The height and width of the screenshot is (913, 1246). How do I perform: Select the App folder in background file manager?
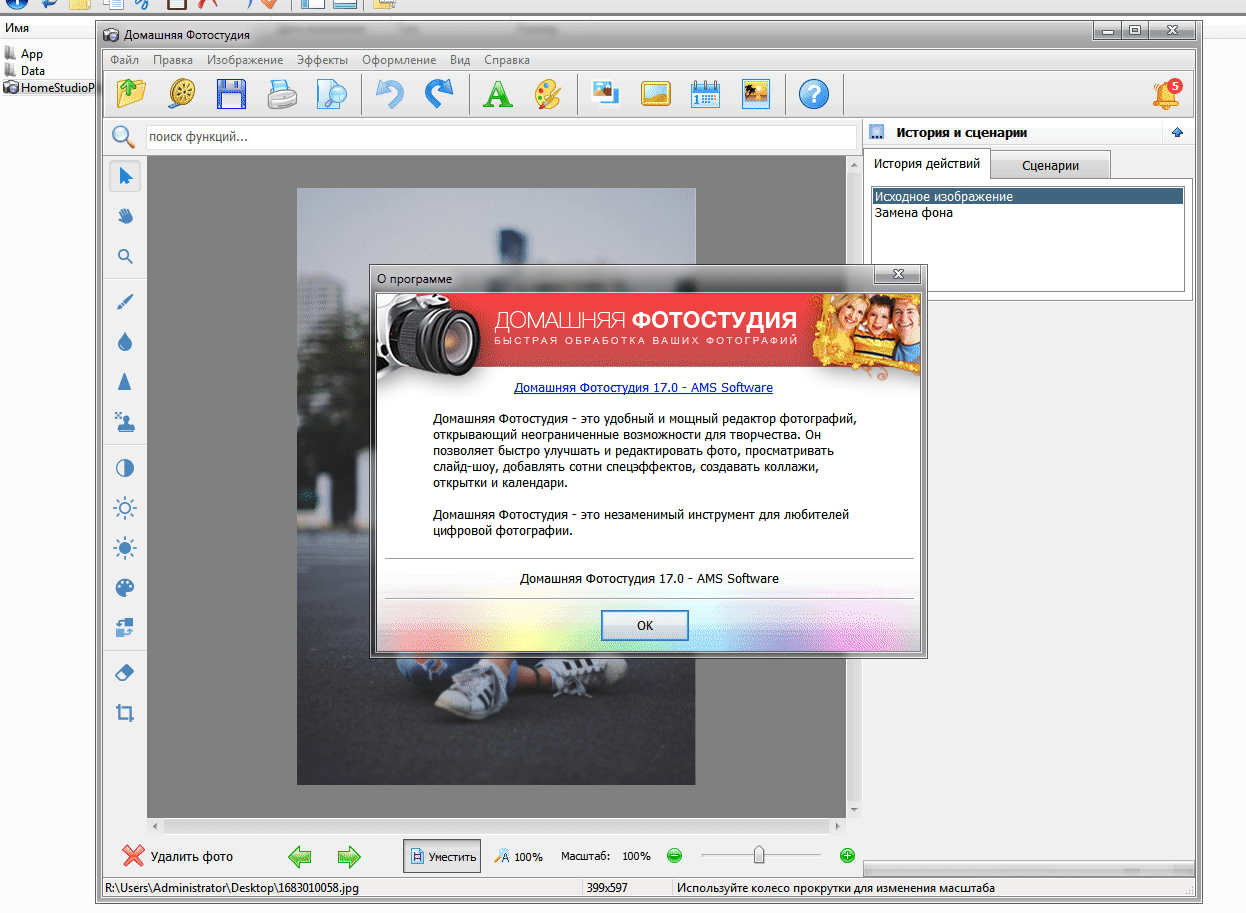24,54
